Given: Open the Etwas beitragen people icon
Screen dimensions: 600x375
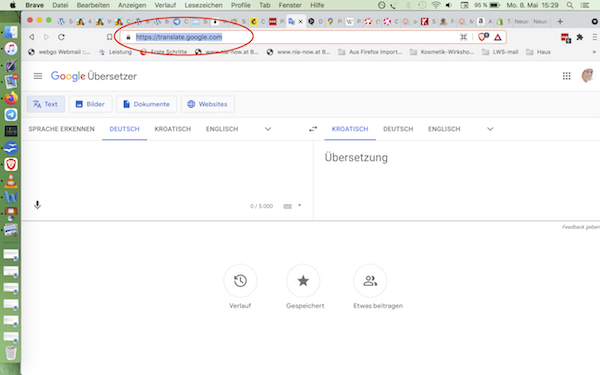Looking at the screenshot, I should click(x=370, y=281).
